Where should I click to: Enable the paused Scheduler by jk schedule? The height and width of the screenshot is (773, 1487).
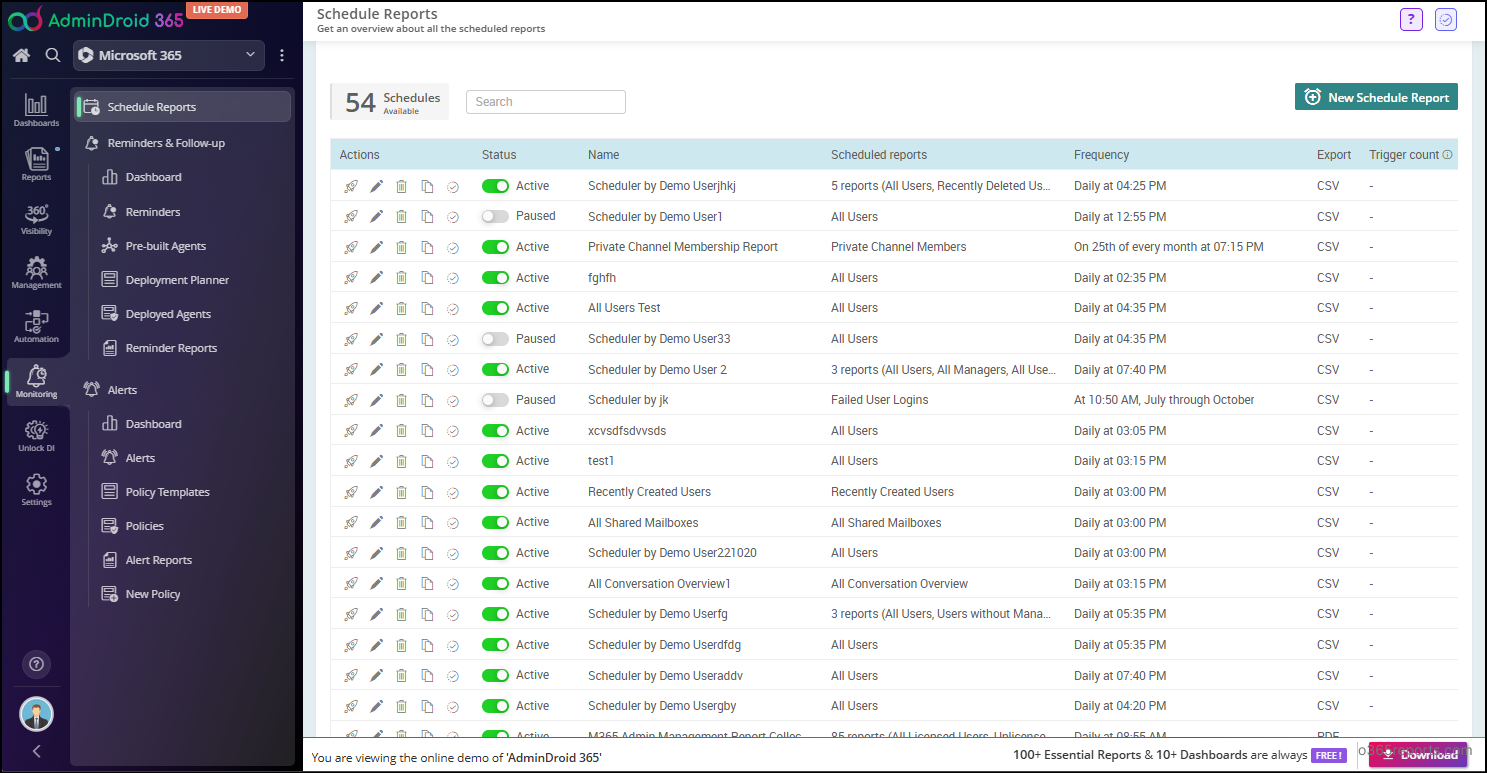(x=495, y=400)
